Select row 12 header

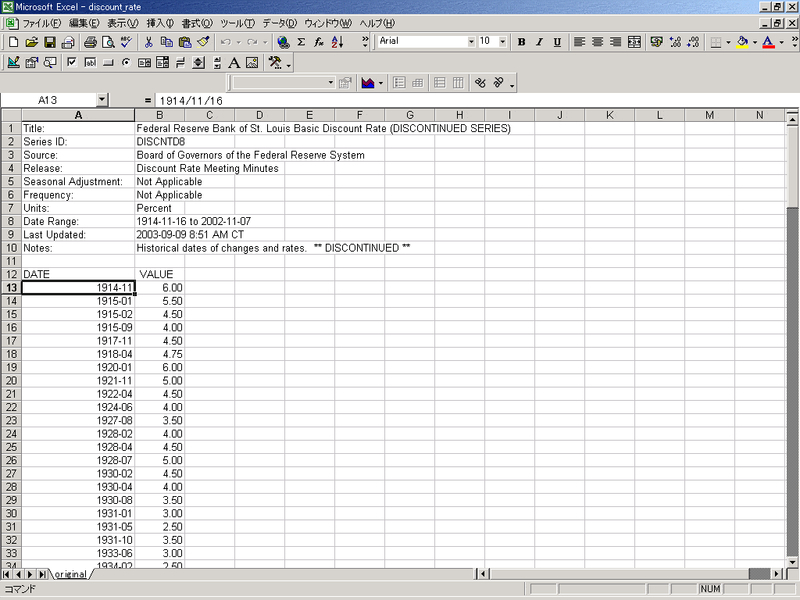[x=11, y=274]
